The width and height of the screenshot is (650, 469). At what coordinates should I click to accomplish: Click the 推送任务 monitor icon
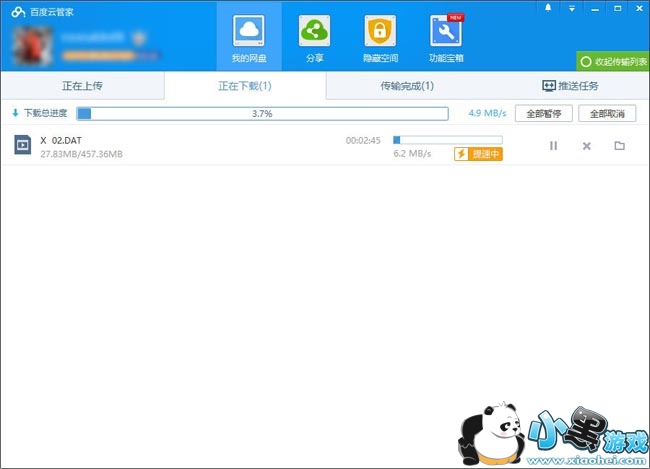coord(549,86)
